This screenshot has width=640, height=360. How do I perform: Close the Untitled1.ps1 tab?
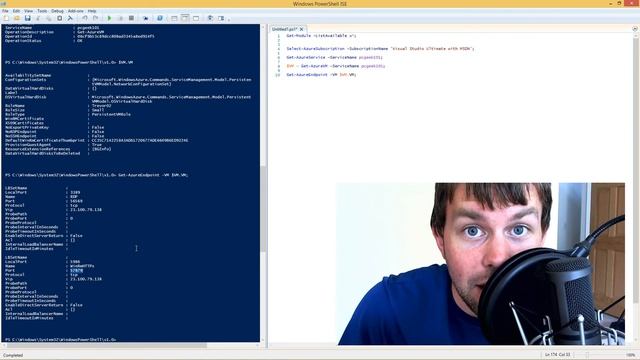coord(302,29)
